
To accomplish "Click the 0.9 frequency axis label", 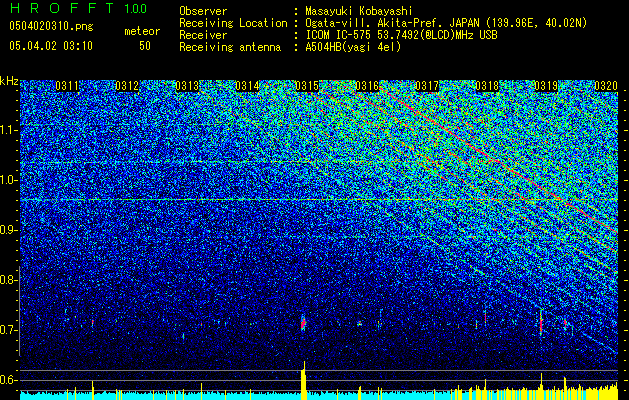I will click(7, 230).
